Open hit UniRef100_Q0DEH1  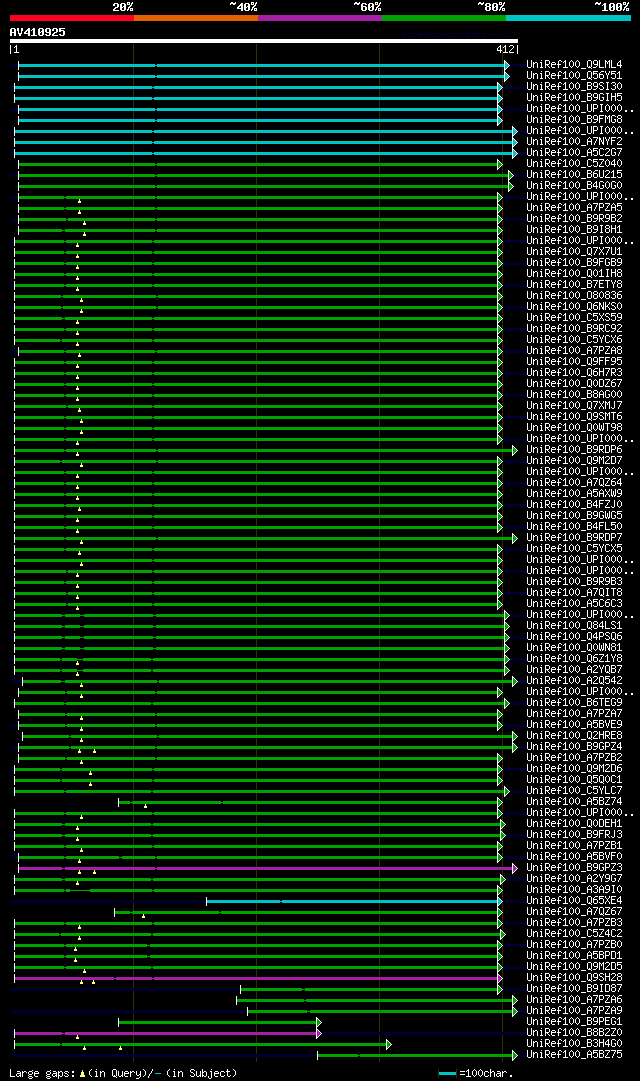[x=574, y=824]
